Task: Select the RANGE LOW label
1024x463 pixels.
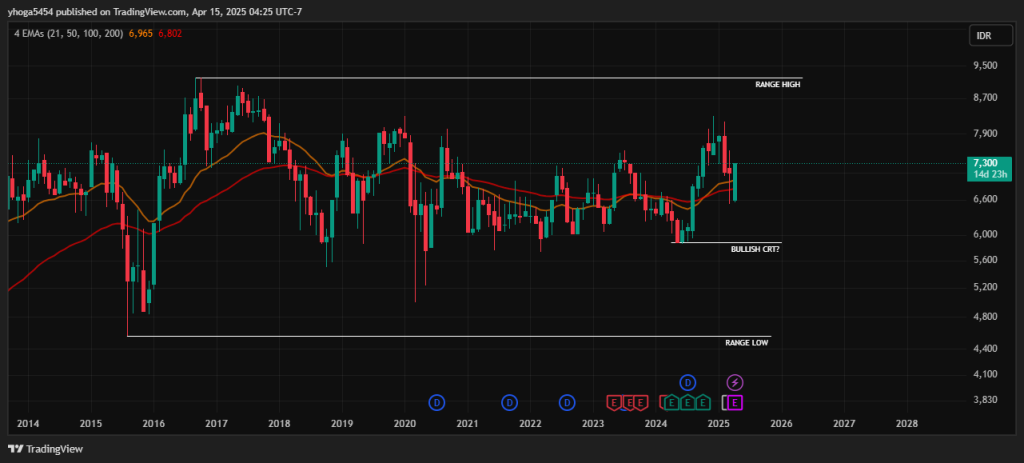Action: click(x=748, y=343)
